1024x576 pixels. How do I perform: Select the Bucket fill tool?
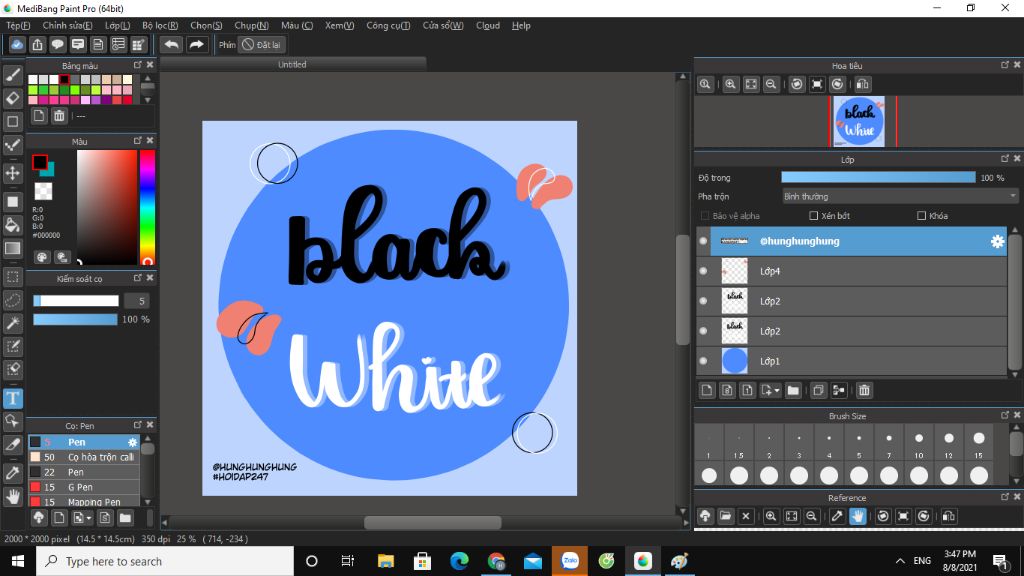[x=12, y=225]
